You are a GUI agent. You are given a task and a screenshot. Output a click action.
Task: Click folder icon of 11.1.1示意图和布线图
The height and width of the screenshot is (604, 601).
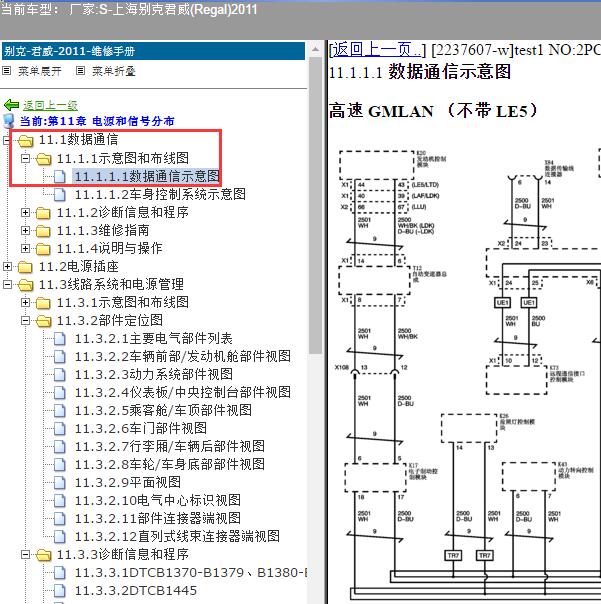click(x=44, y=159)
